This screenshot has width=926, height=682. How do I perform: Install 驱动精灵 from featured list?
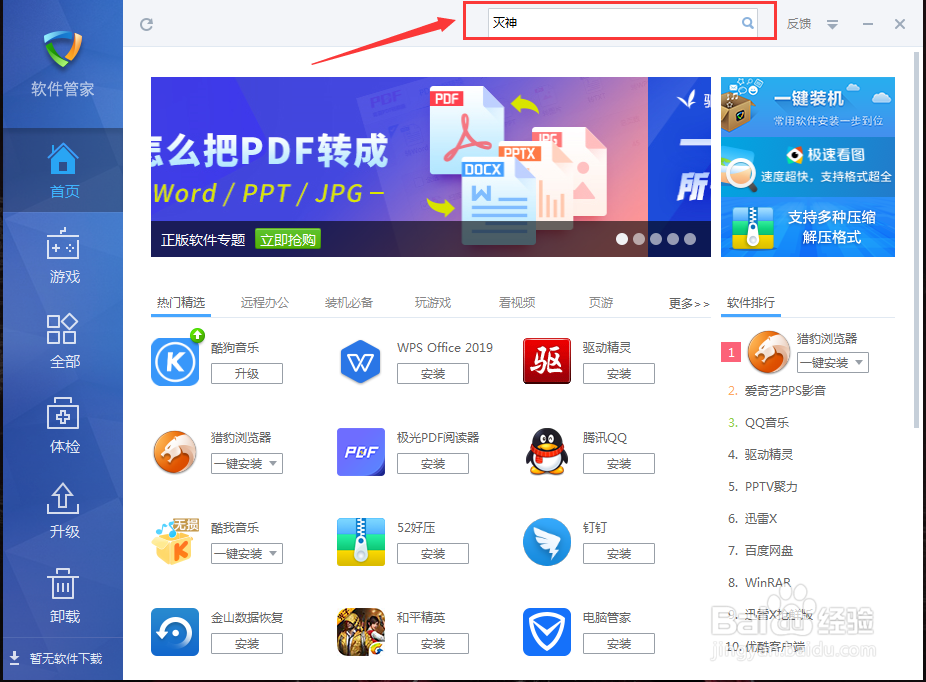(619, 374)
